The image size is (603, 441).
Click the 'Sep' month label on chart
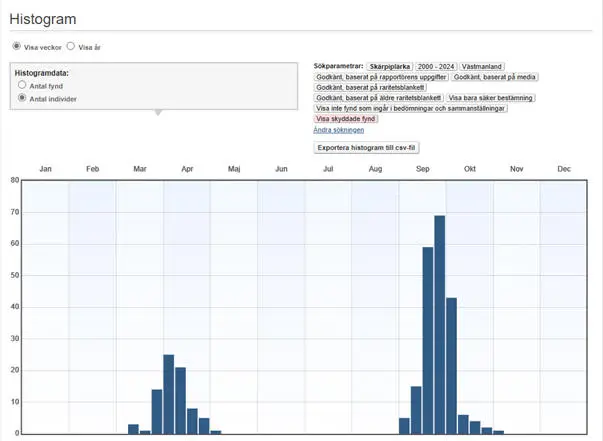tap(423, 170)
